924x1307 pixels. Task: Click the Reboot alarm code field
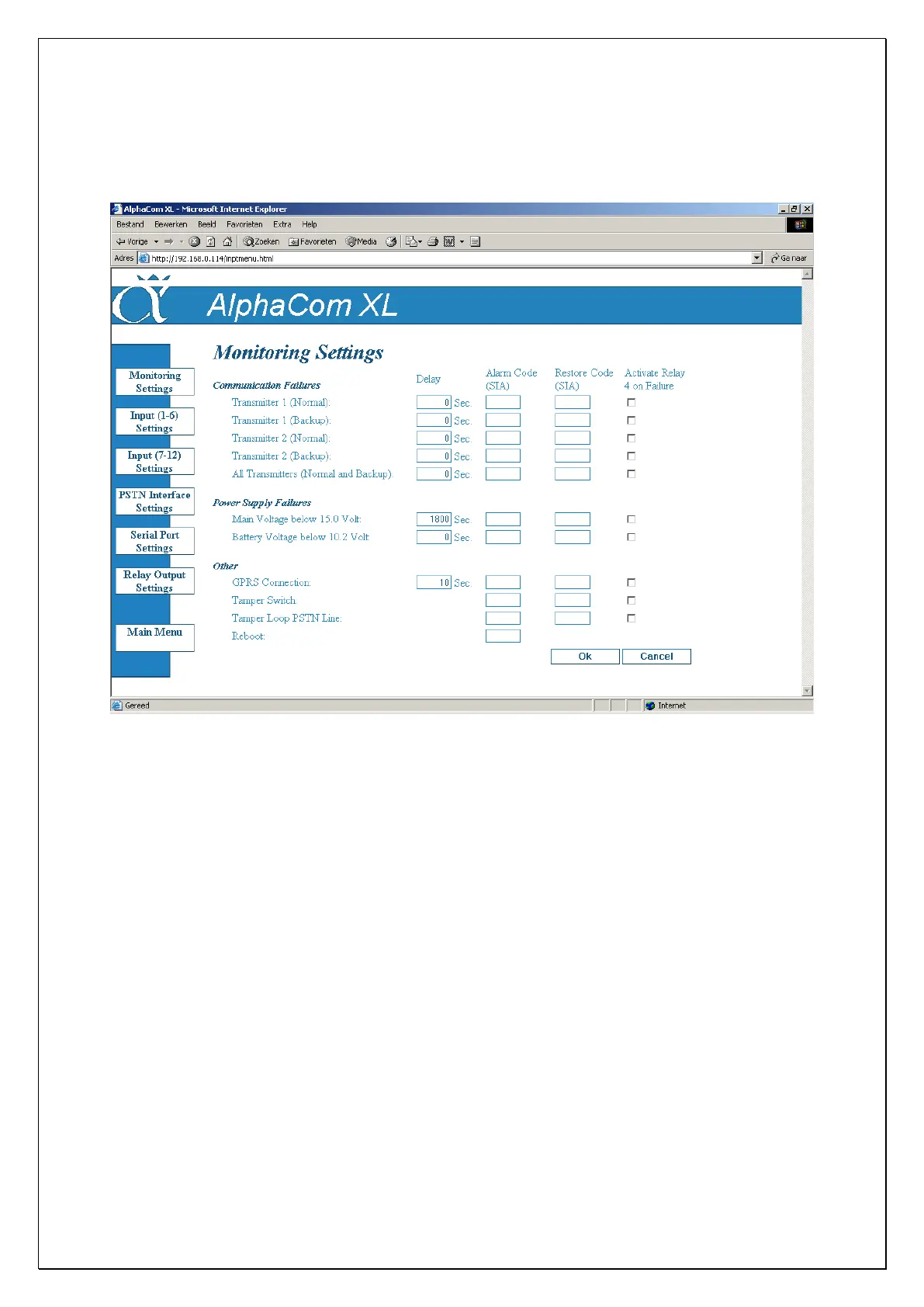[x=503, y=636]
